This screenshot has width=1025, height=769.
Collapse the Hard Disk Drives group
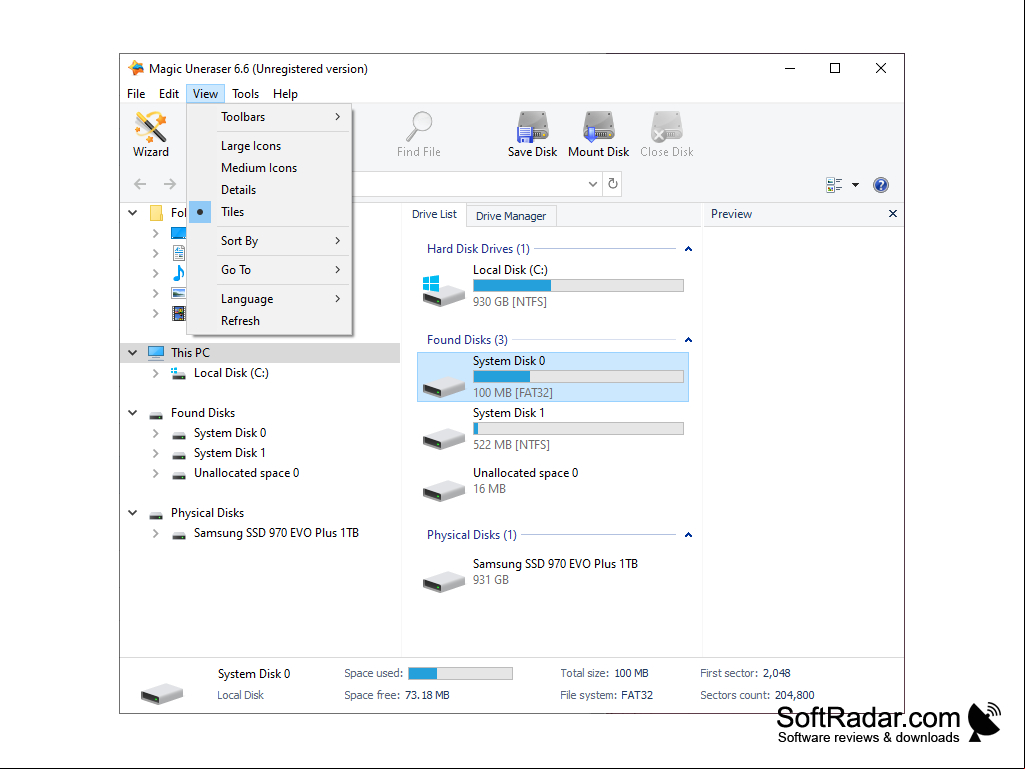[x=688, y=249]
